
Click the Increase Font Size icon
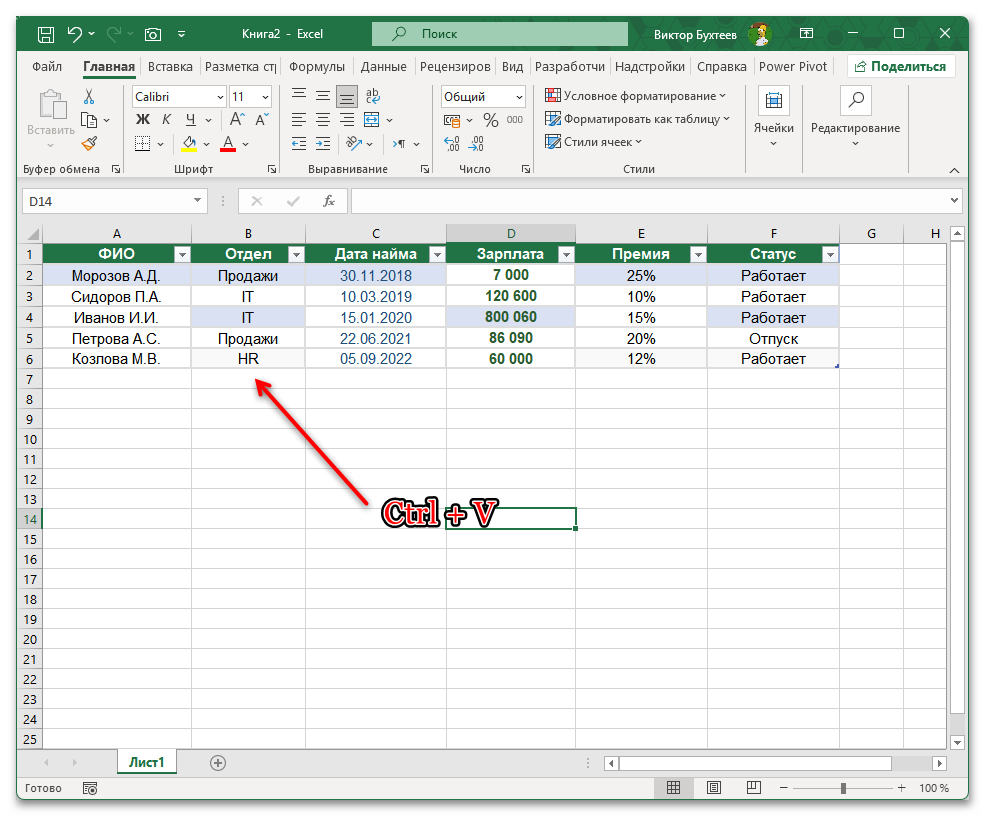tap(238, 118)
